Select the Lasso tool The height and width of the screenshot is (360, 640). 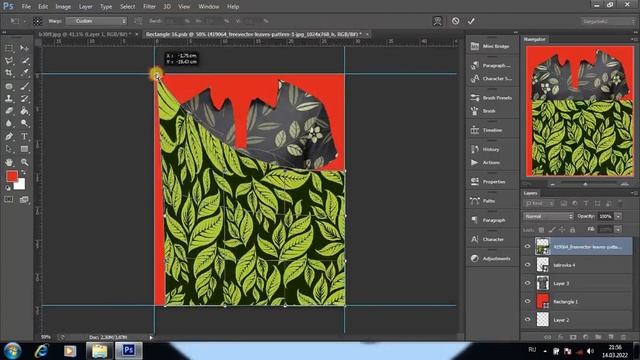9,61
